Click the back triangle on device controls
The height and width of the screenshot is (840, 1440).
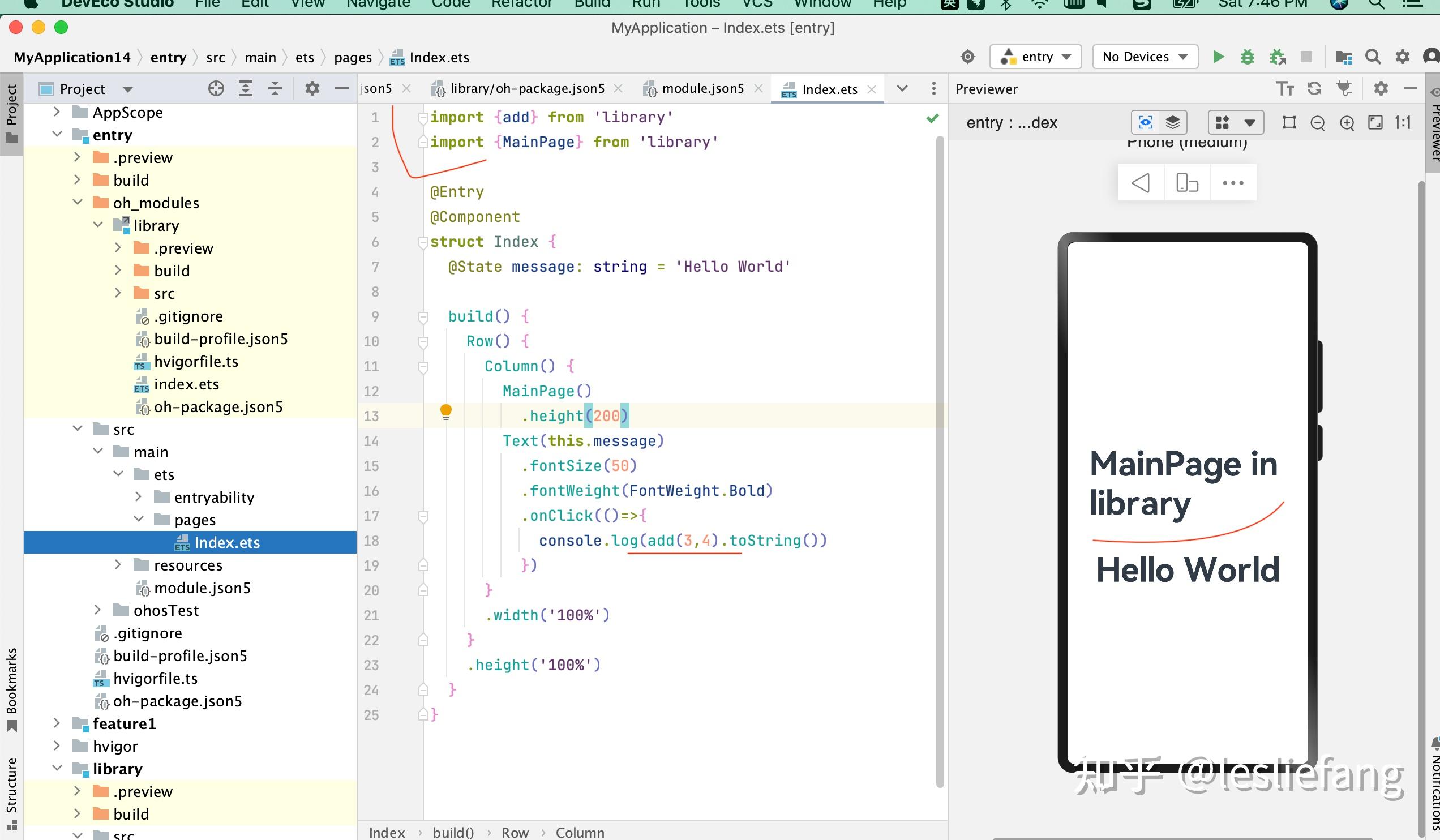[1141, 183]
